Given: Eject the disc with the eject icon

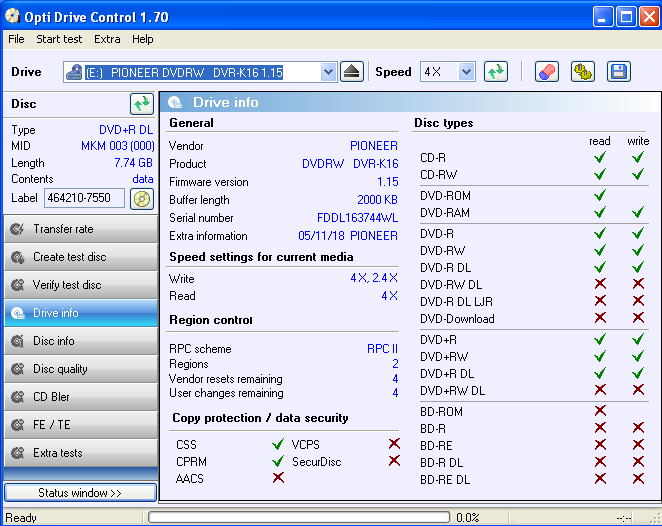Looking at the screenshot, I should tap(351, 72).
